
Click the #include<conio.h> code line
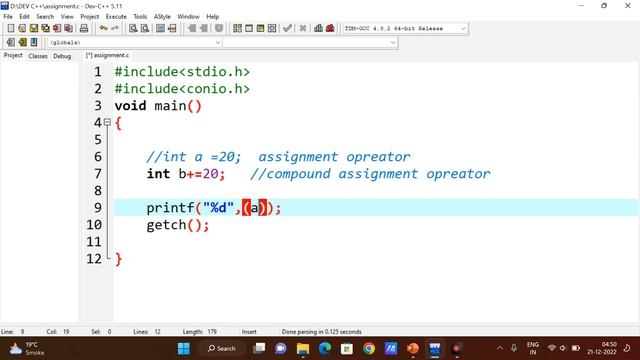click(x=182, y=89)
